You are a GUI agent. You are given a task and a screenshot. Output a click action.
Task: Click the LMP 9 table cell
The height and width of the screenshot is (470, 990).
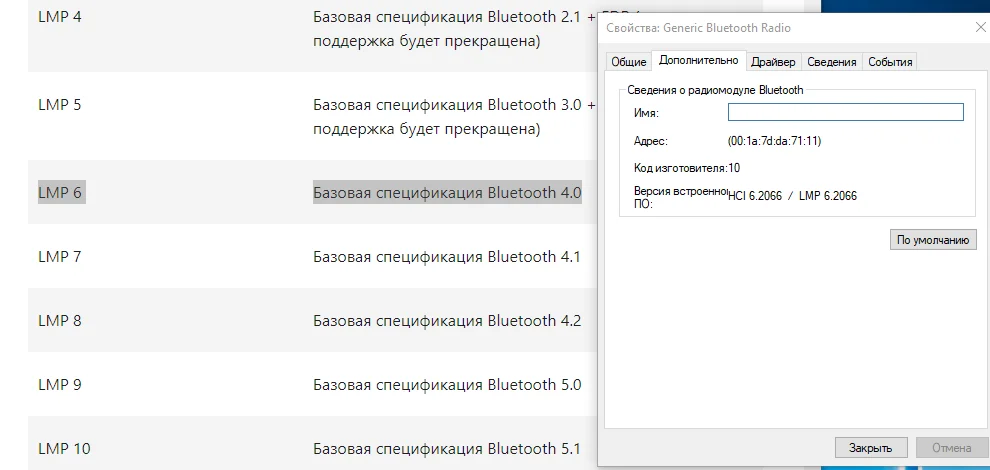click(59, 385)
